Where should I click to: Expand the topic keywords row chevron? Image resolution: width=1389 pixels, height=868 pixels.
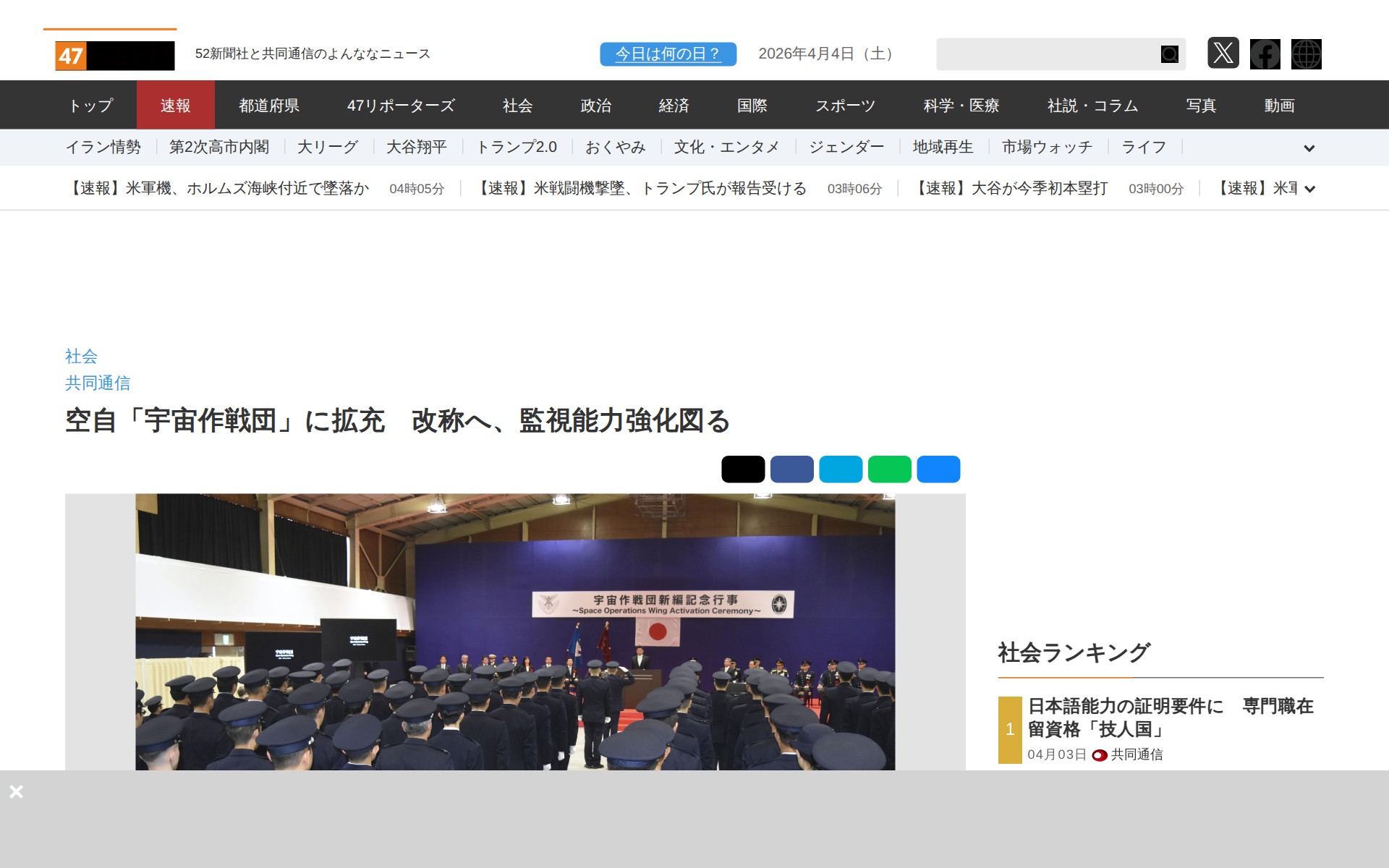coord(1309,148)
